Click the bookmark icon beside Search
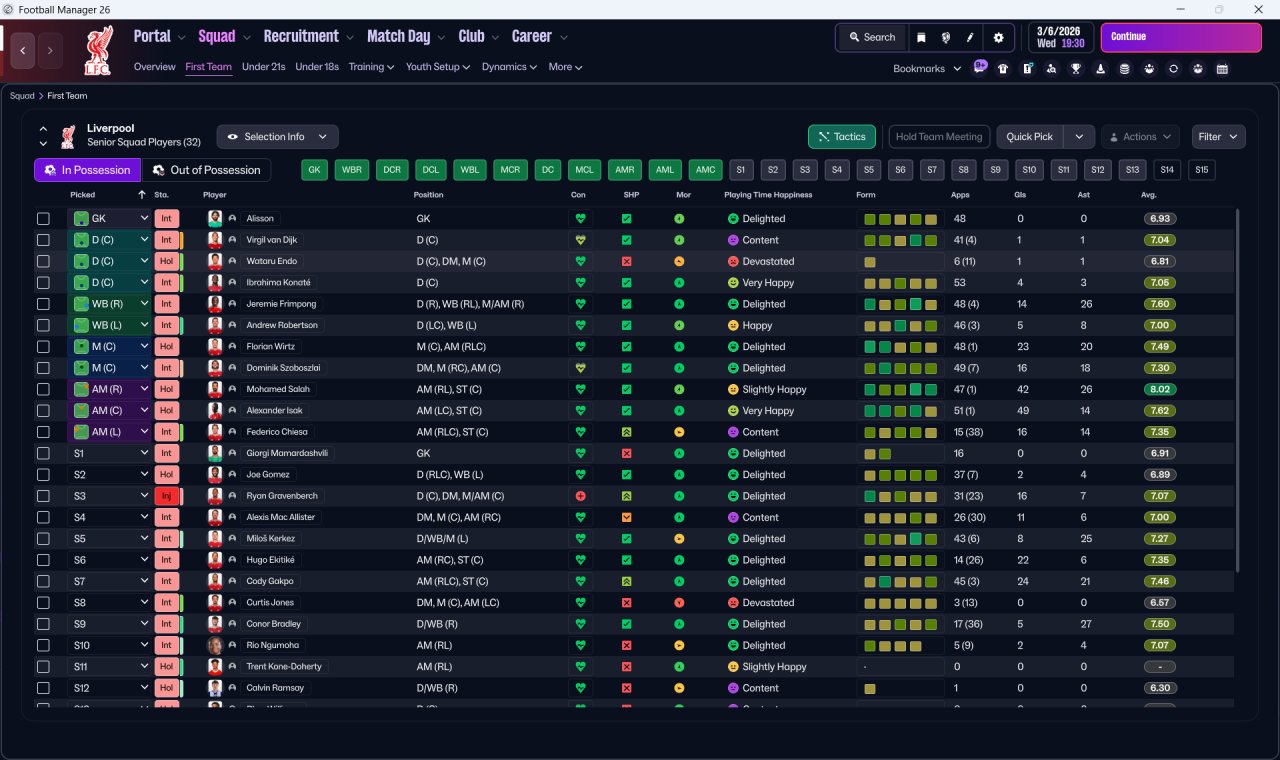Viewport: 1280px width, 760px height. [921, 37]
